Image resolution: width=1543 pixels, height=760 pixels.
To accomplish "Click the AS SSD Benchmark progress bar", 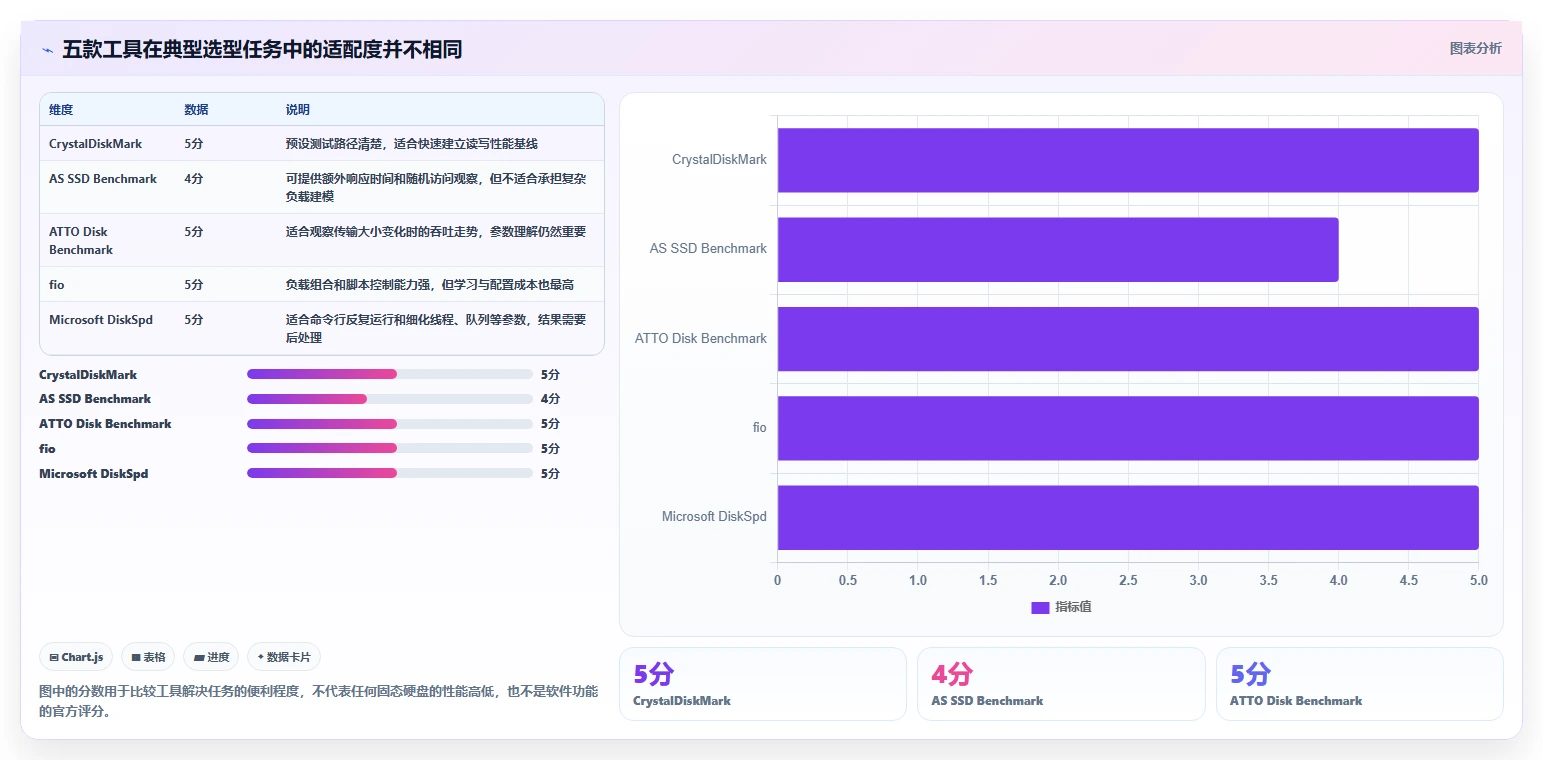I will coord(390,399).
